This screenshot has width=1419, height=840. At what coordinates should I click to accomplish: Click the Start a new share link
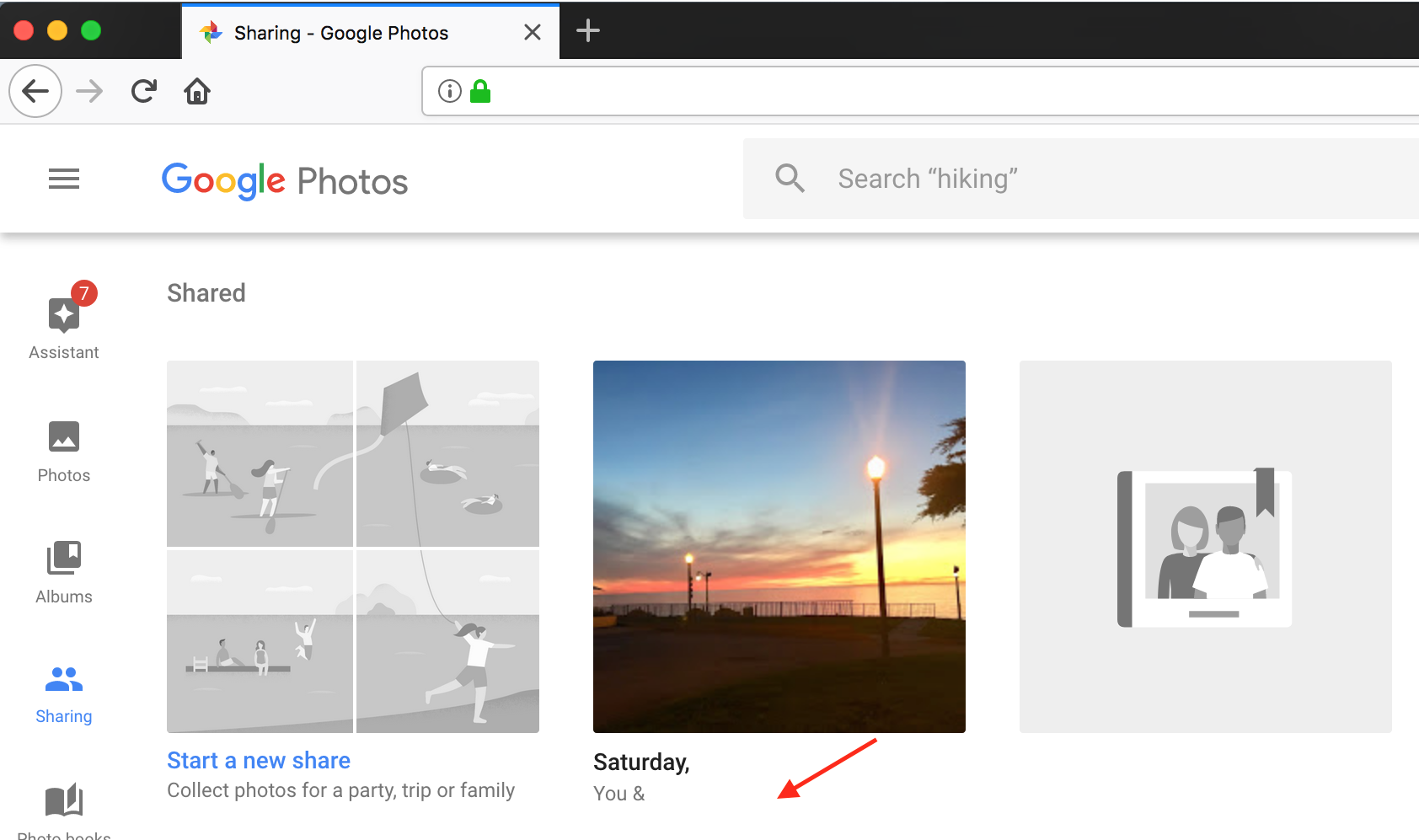tap(259, 760)
